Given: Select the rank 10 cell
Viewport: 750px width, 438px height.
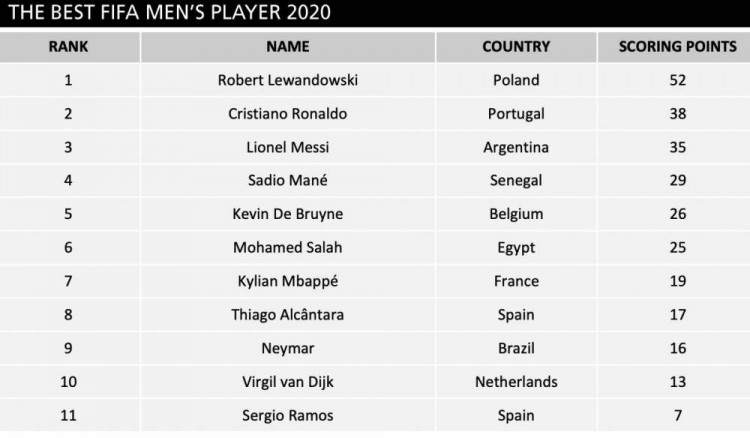Looking at the screenshot, I should 68,382.
